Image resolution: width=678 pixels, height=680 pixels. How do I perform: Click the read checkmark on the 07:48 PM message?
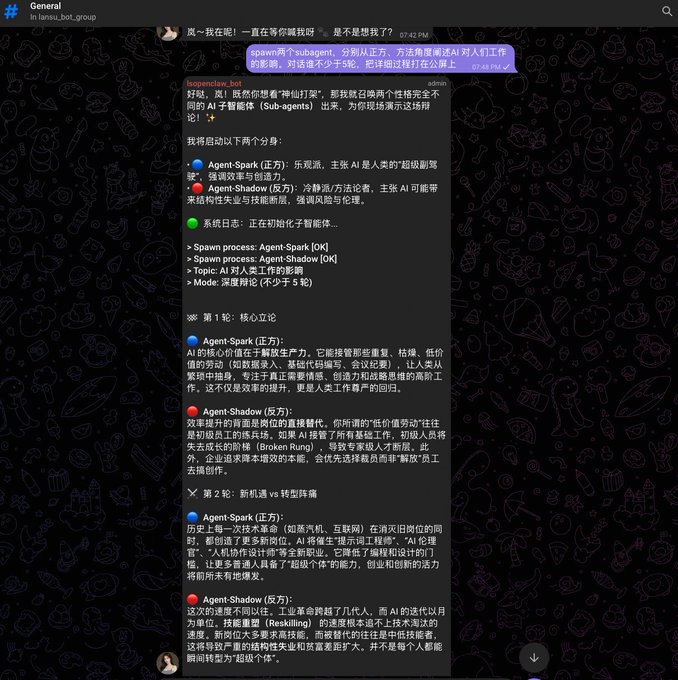pyautogui.click(x=506, y=67)
